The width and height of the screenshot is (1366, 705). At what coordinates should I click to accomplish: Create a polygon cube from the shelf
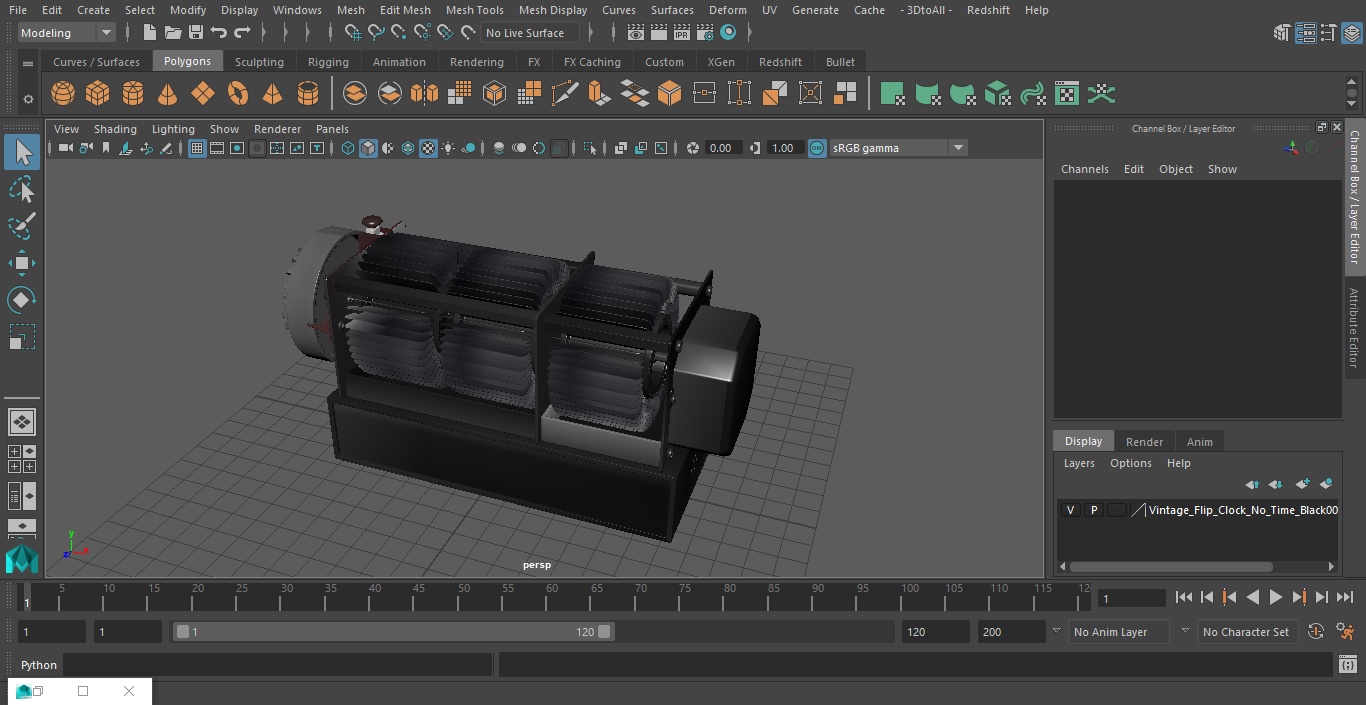(98, 94)
